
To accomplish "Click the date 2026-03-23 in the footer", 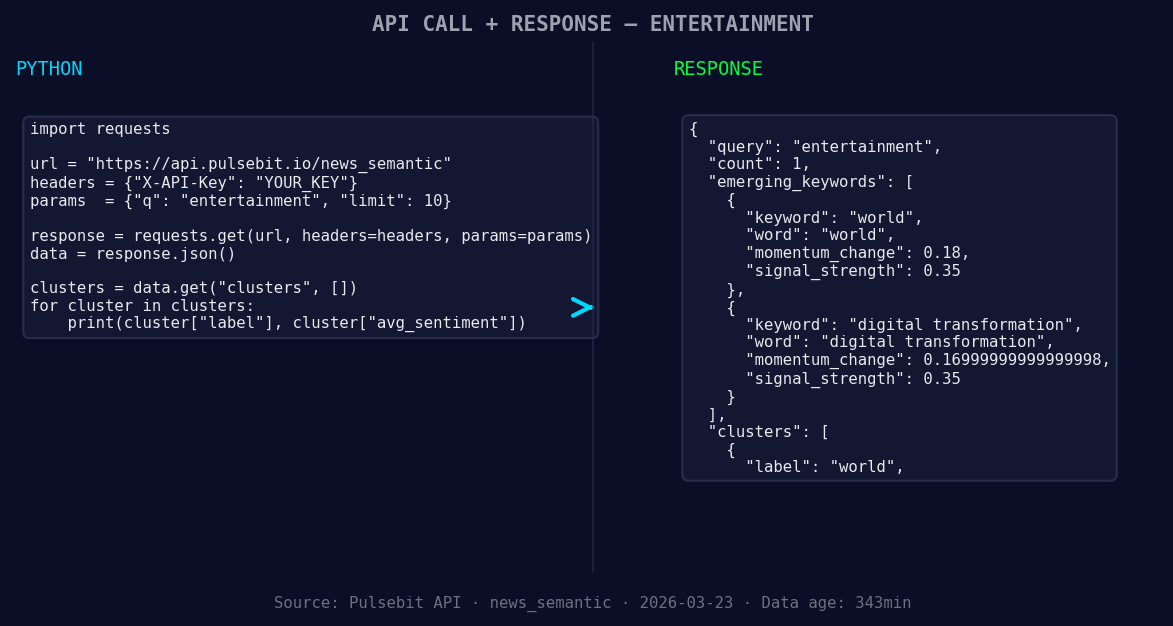I will 690,602.
